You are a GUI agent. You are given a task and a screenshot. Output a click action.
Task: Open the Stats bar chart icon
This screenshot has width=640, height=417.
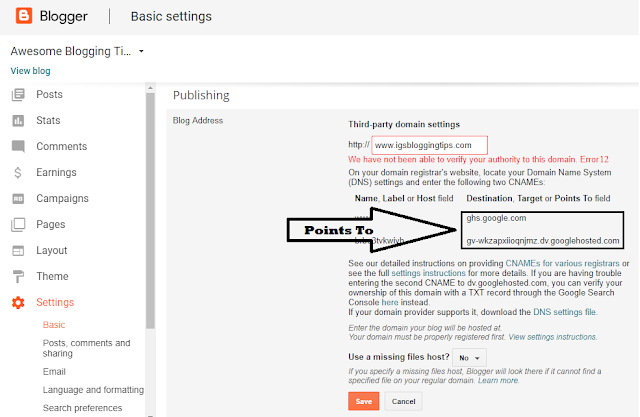18,120
